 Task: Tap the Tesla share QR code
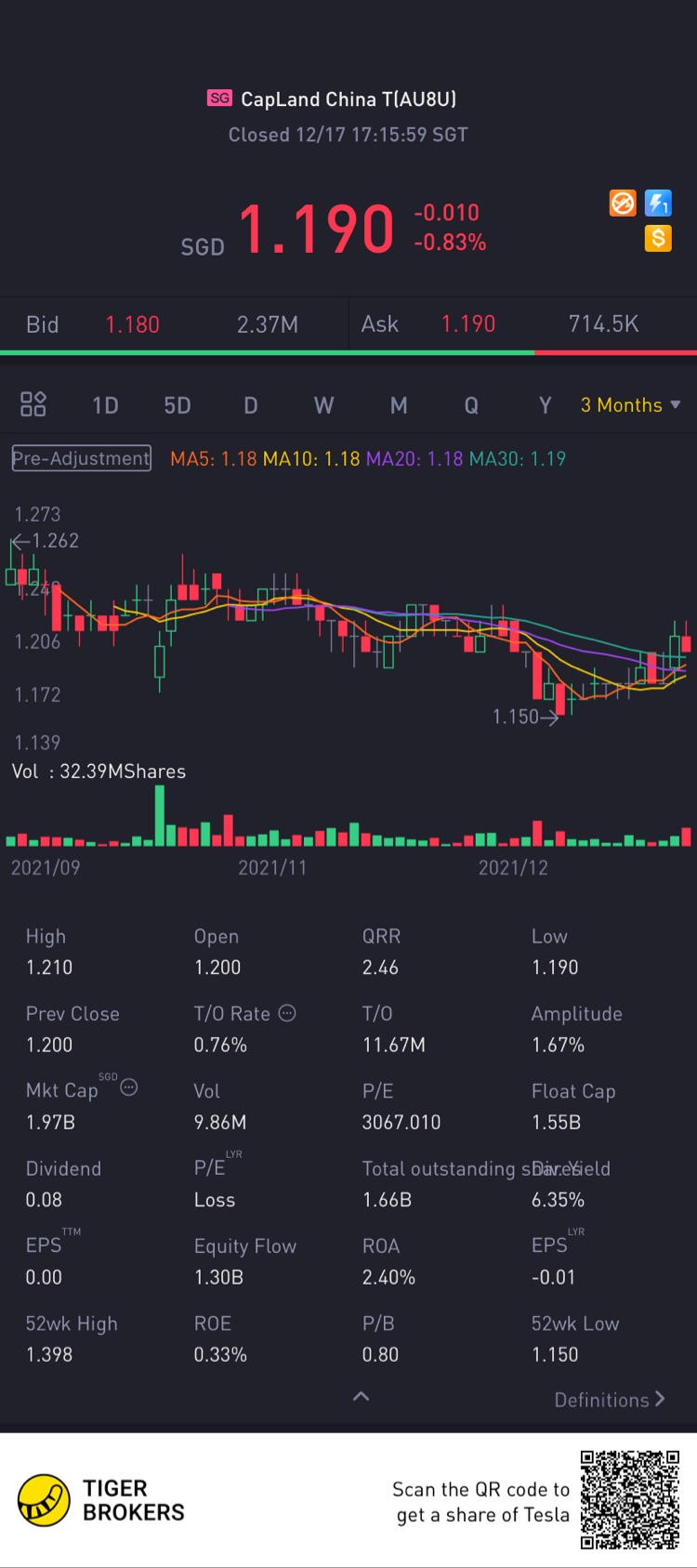click(x=630, y=1499)
